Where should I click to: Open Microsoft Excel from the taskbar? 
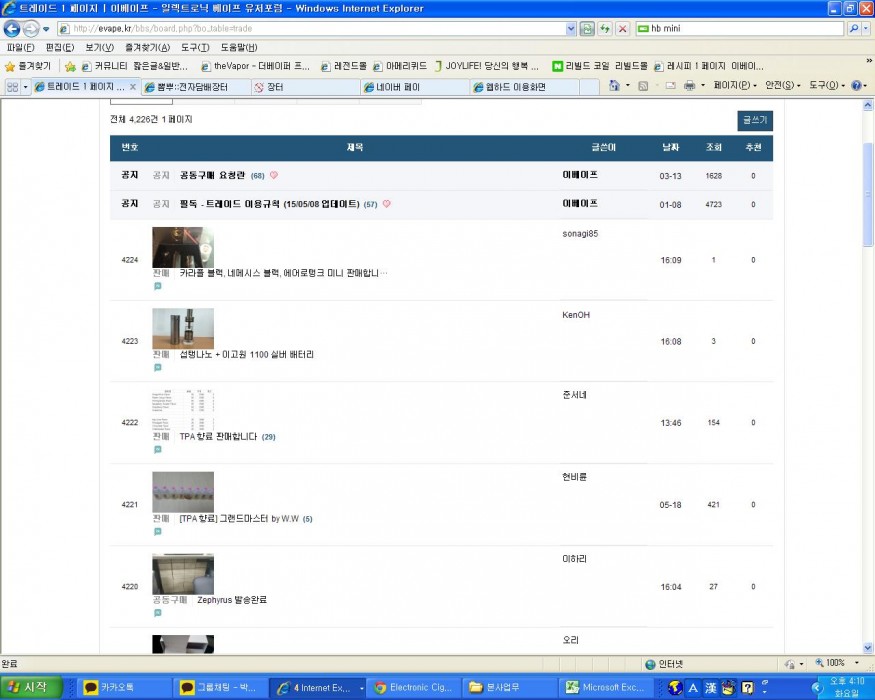[x=607, y=687]
